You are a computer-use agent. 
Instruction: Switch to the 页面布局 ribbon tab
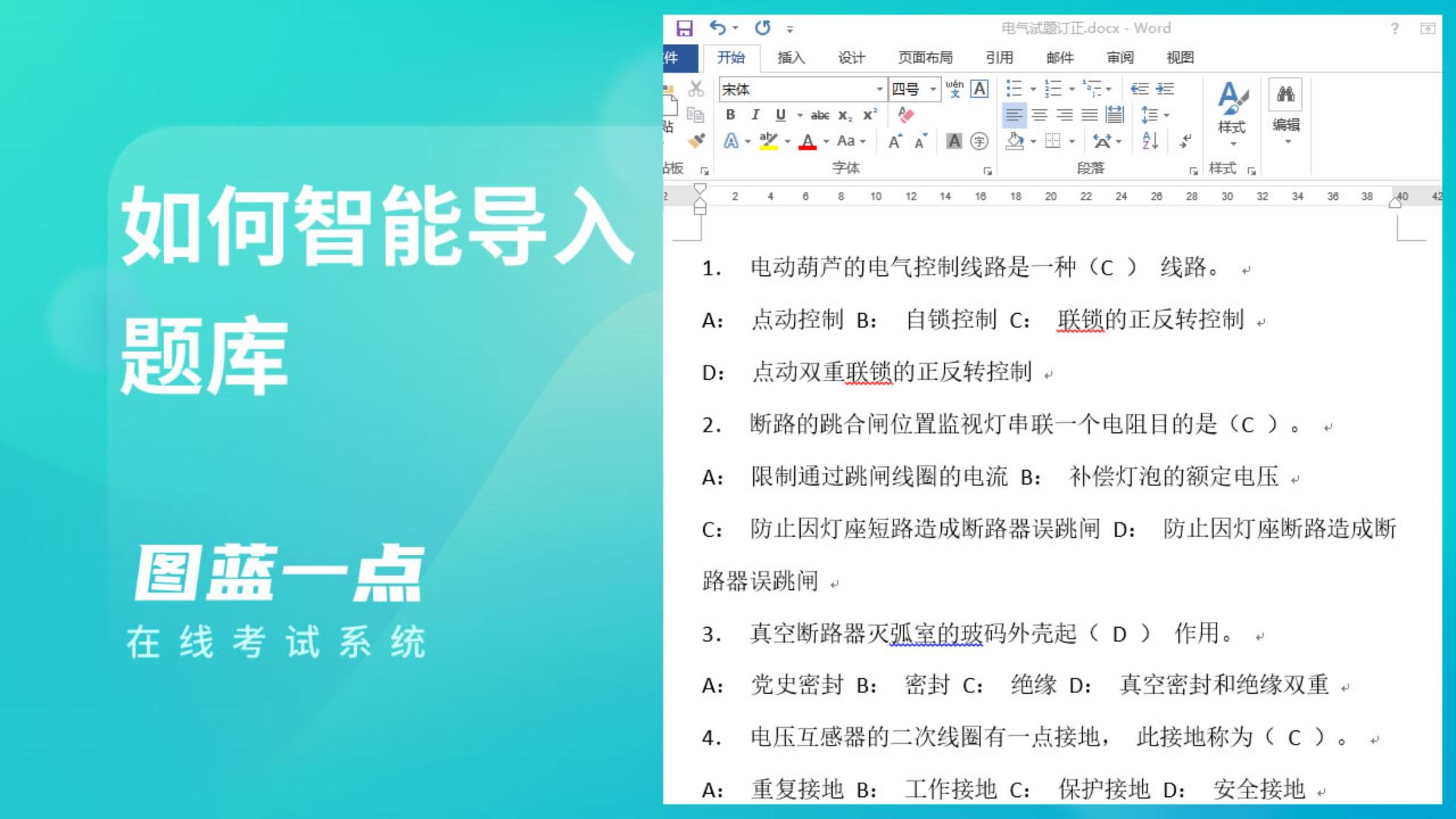click(x=925, y=58)
